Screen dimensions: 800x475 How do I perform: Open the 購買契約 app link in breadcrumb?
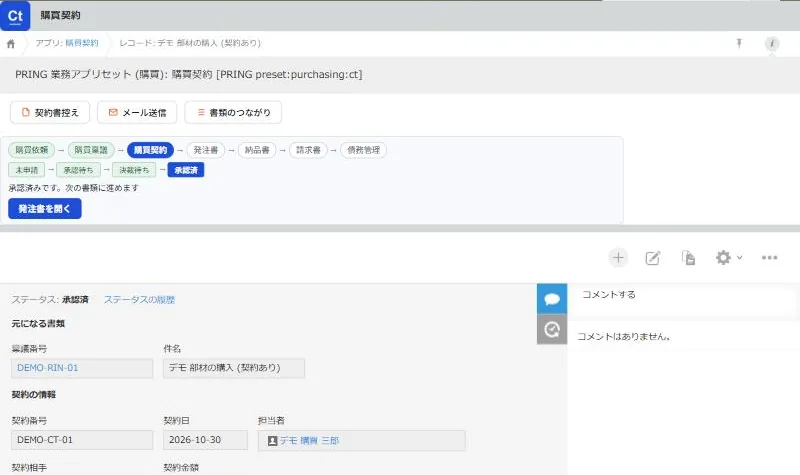[82, 43]
